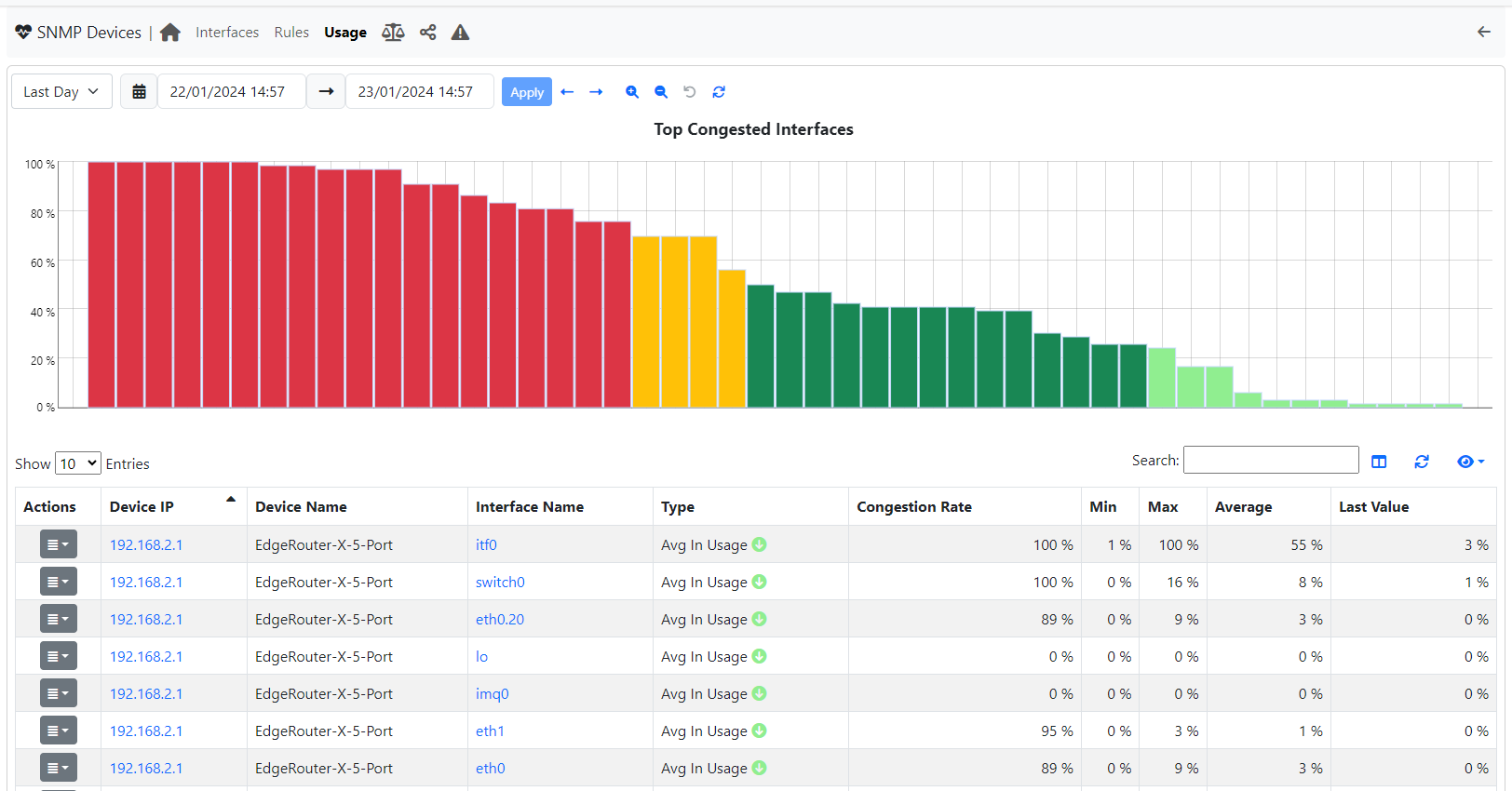The height and width of the screenshot is (791, 1512).
Task: Click the first dark green chart bar
Action: pyautogui.click(x=761, y=346)
